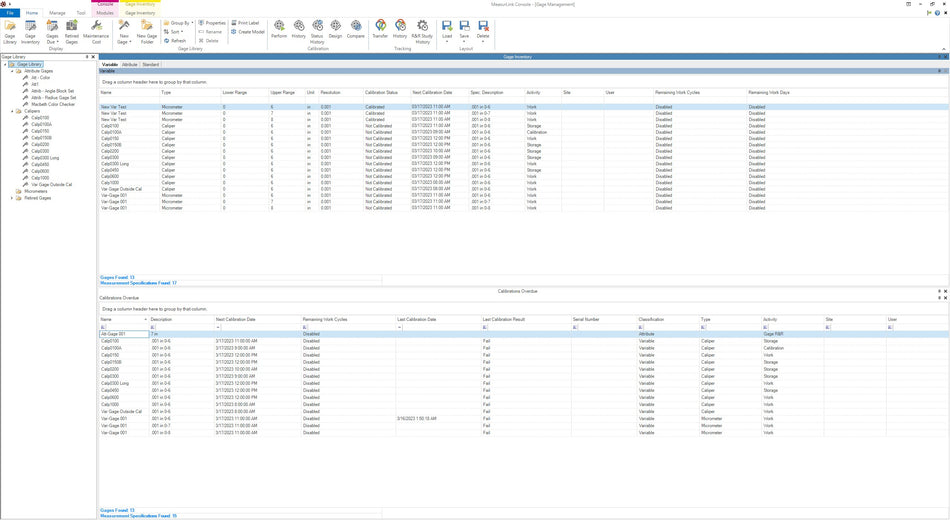Toggle auto-hide pin on Gage Library panel
950x520 pixels.
pos(87,57)
